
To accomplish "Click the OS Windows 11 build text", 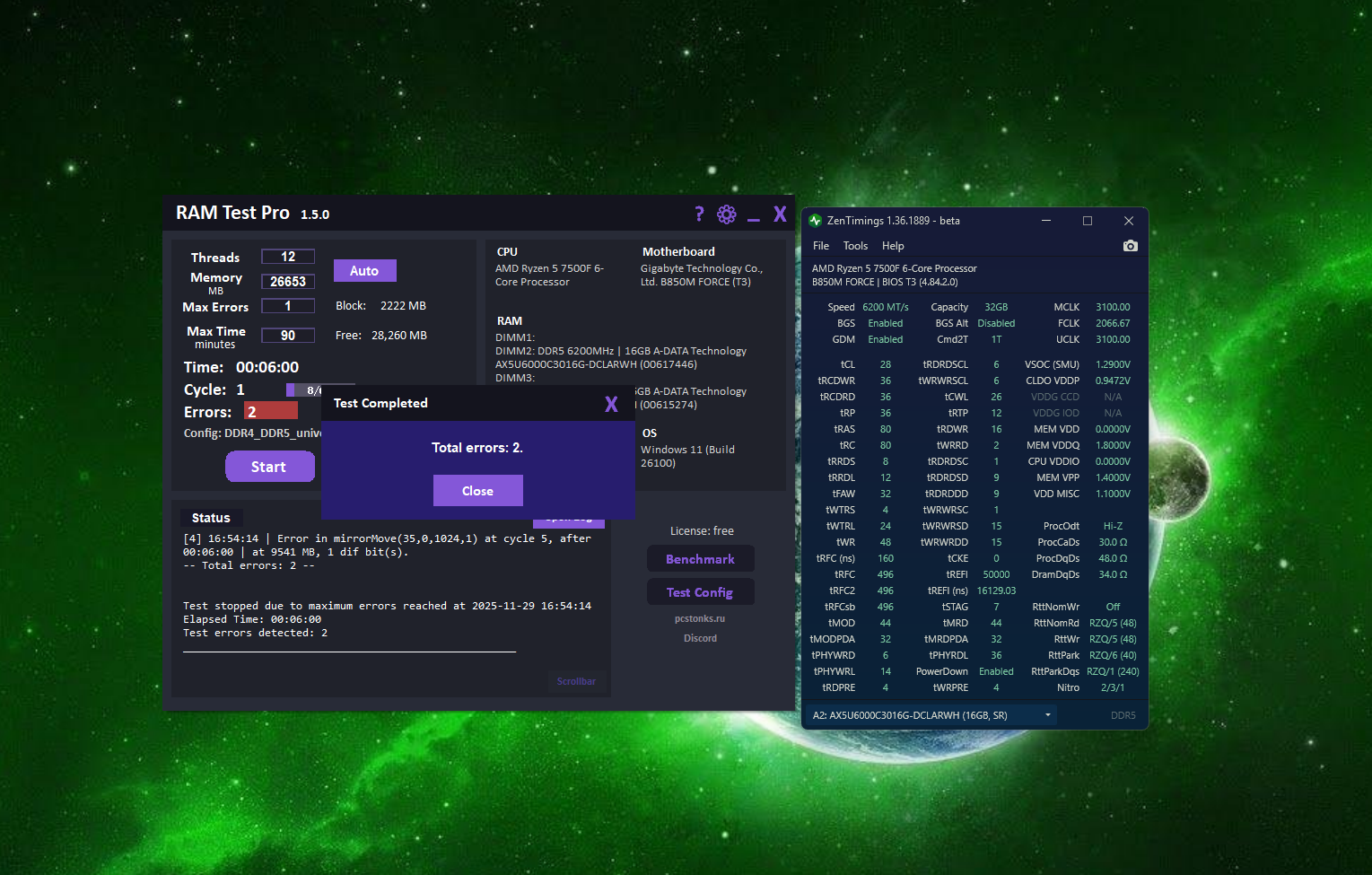I will (x=687, y=456).
